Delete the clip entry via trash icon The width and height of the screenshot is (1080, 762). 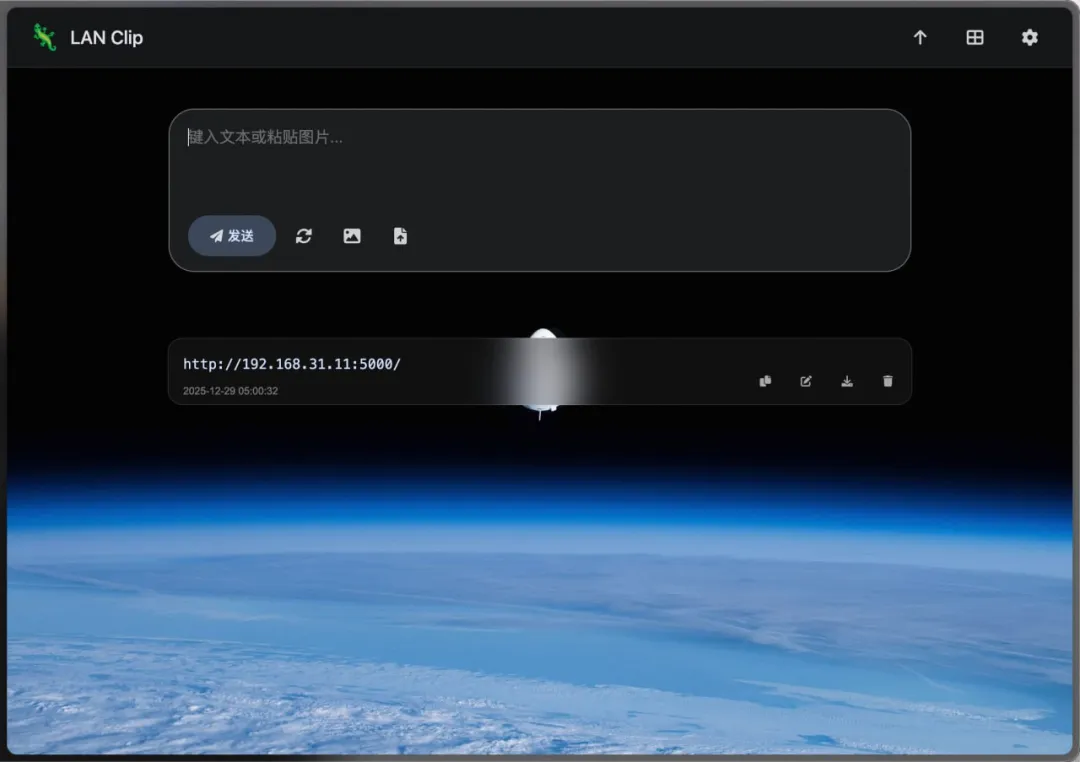(x=888, y=381)
